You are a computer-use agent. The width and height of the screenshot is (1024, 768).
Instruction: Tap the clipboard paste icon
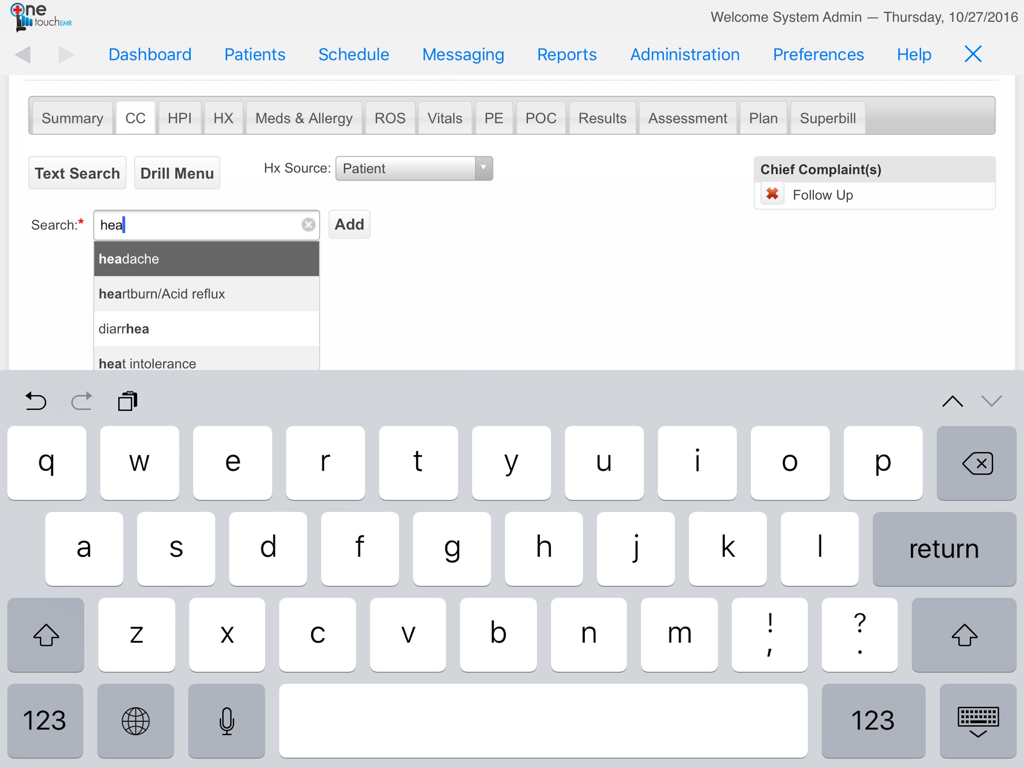pyautogui.click(x=127, y=401)
